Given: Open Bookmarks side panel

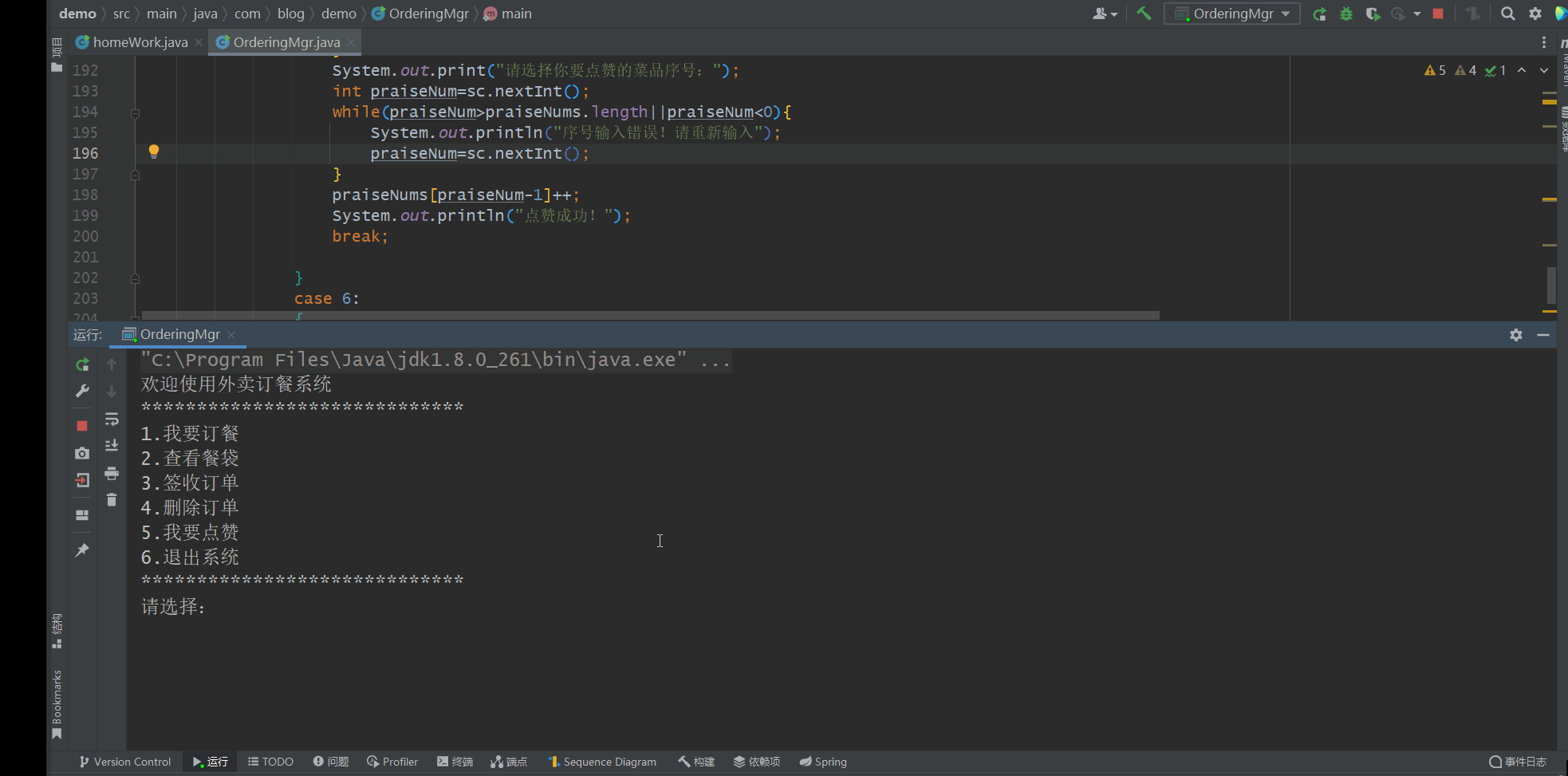Looking at the screenshot, I should point(57,704).
